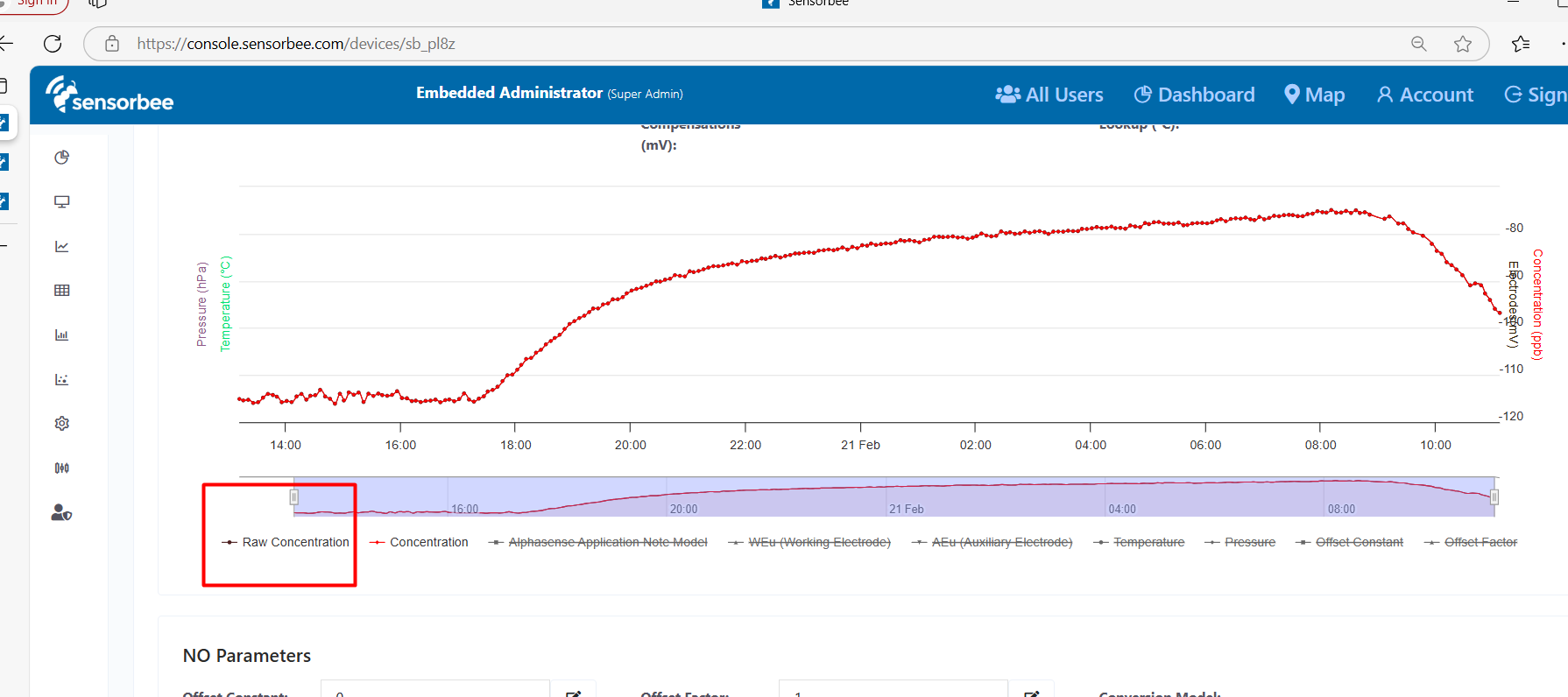
Task: Show the Offset Factor series in the legend
Action: point(1471,543)
